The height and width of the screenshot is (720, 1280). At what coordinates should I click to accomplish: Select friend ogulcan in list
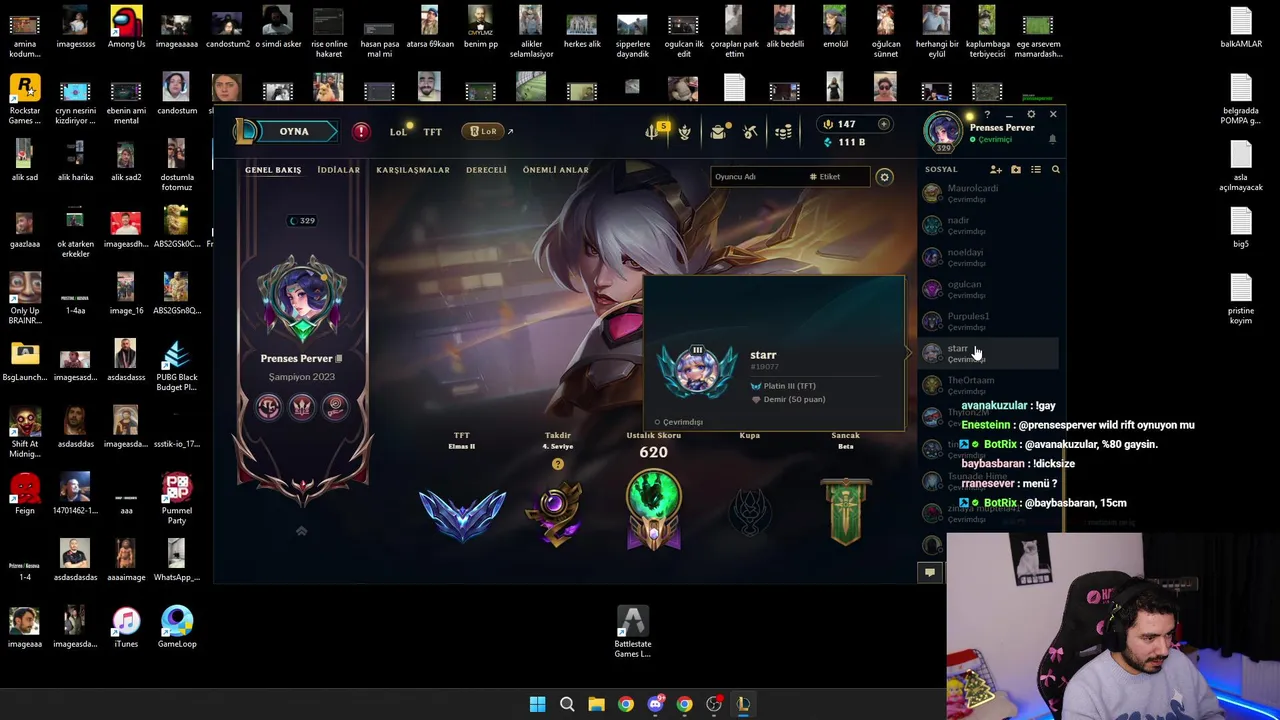[988, 289]
